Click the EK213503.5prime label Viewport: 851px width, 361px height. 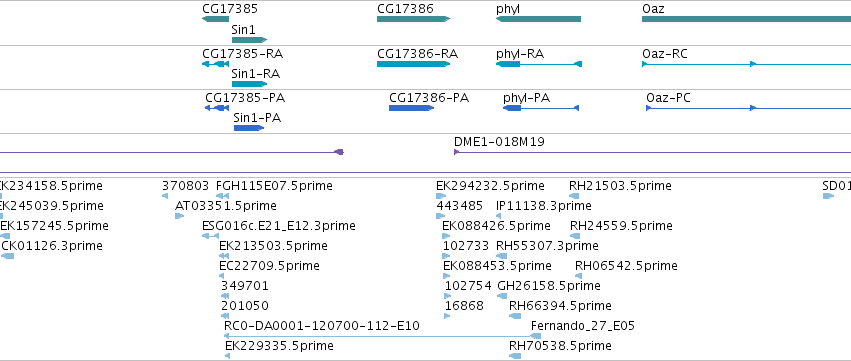pyautogui.click(x=274, y=246)
